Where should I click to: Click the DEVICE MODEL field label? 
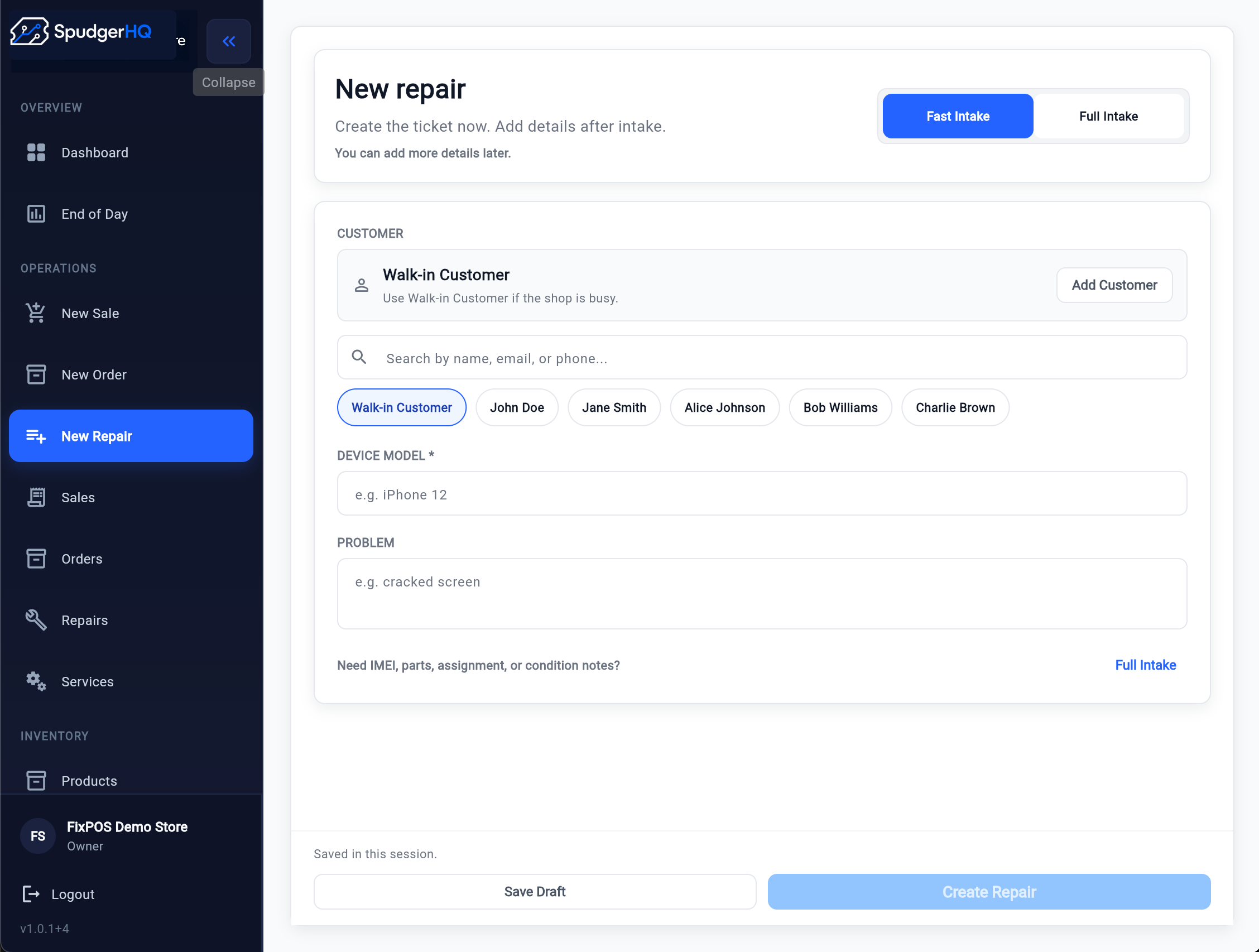click(x=386, y=455)
